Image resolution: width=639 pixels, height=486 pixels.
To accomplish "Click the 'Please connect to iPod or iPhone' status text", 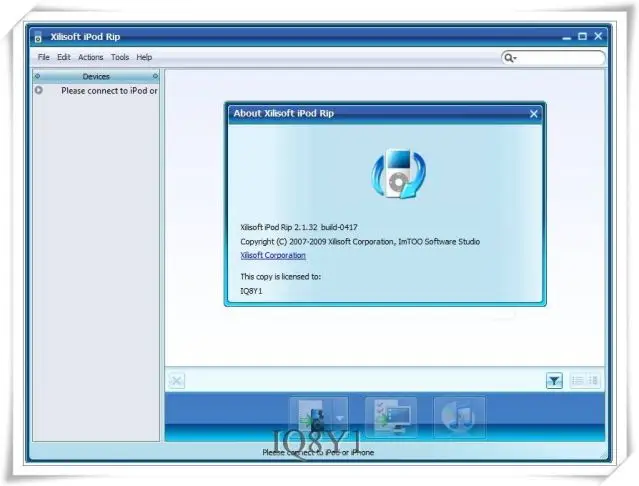I will pyautogui.click(x=318, y=453).
